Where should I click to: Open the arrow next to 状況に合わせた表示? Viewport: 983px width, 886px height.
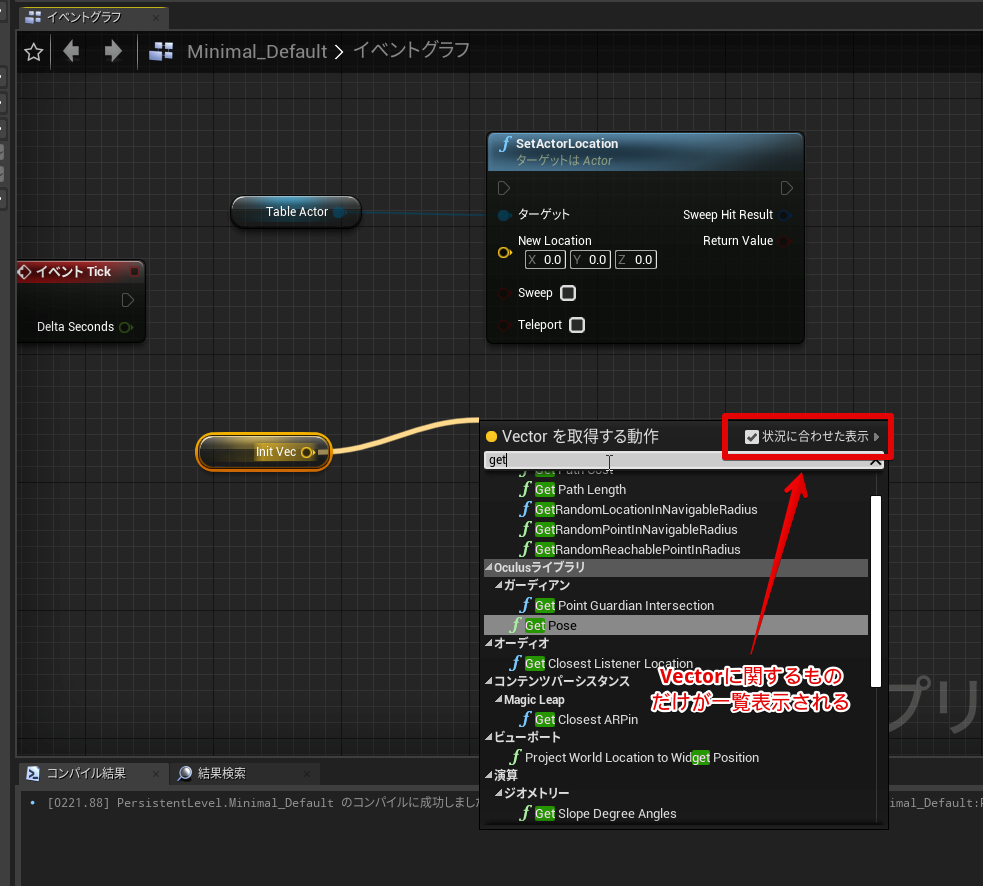[x=876, y=436]
